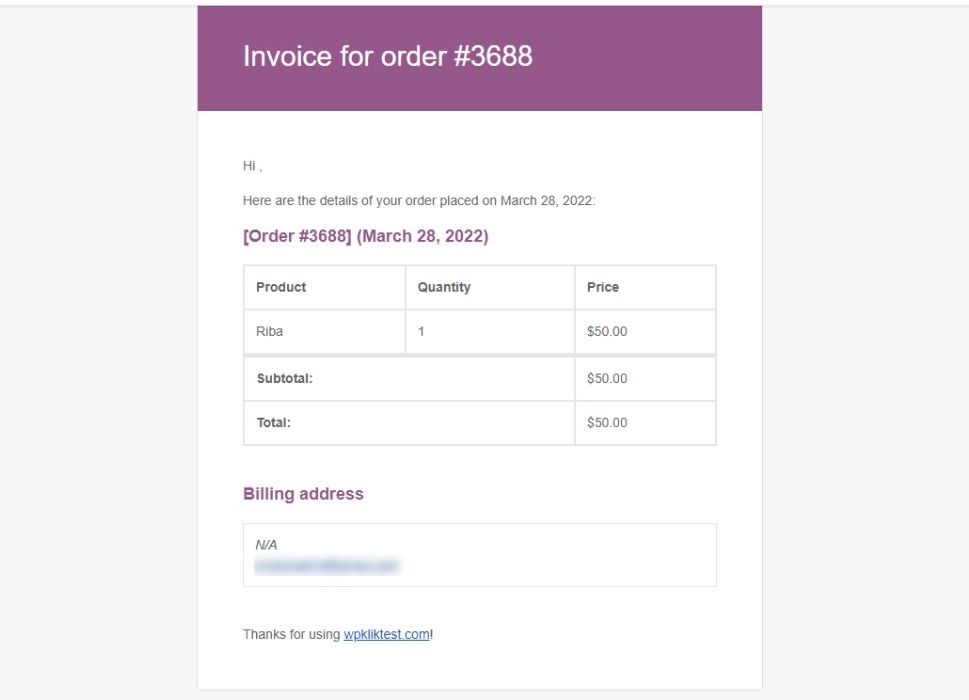Click the Quantity column header

[490, 287]
